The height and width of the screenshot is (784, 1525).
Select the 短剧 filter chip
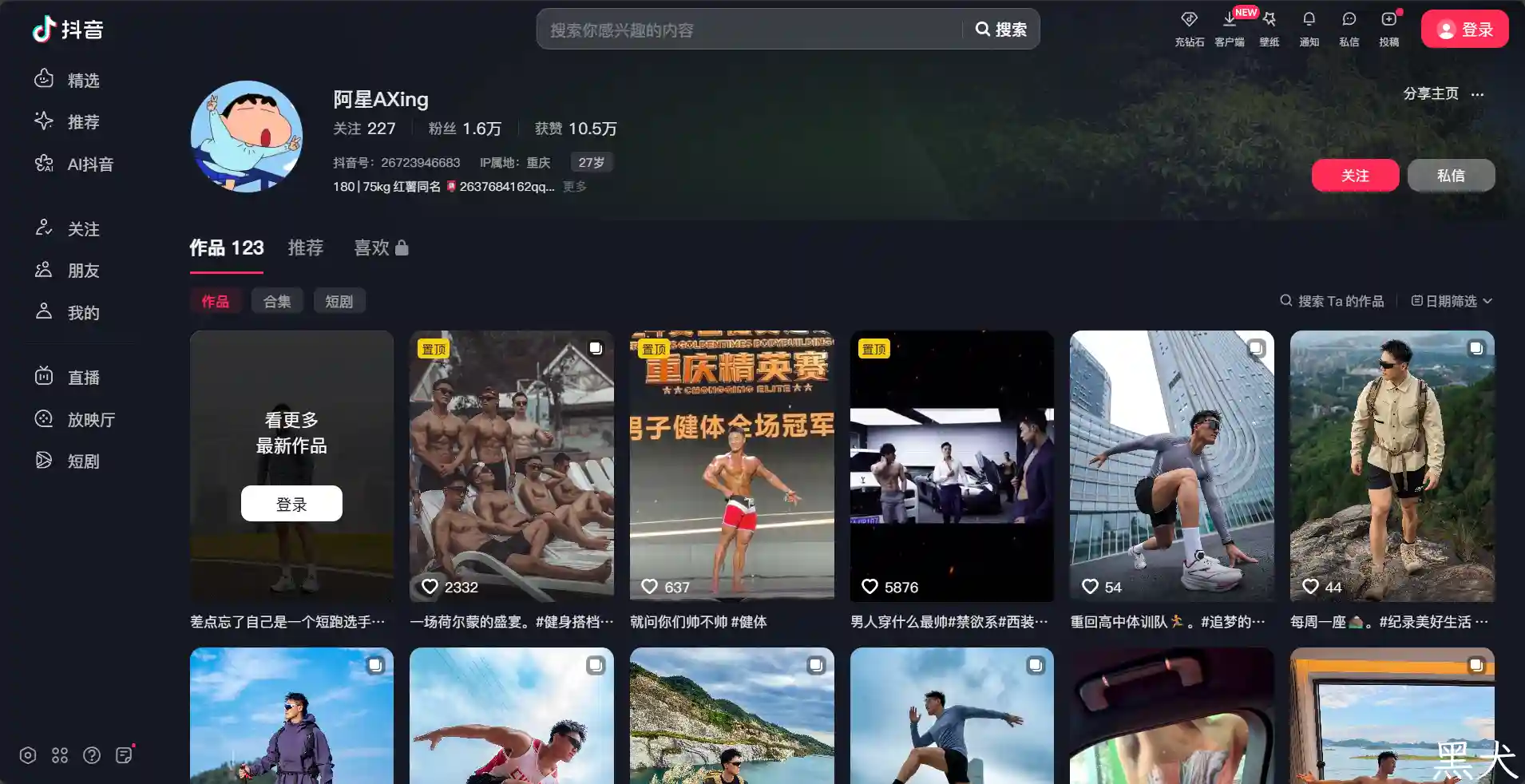tap(339, 301)
